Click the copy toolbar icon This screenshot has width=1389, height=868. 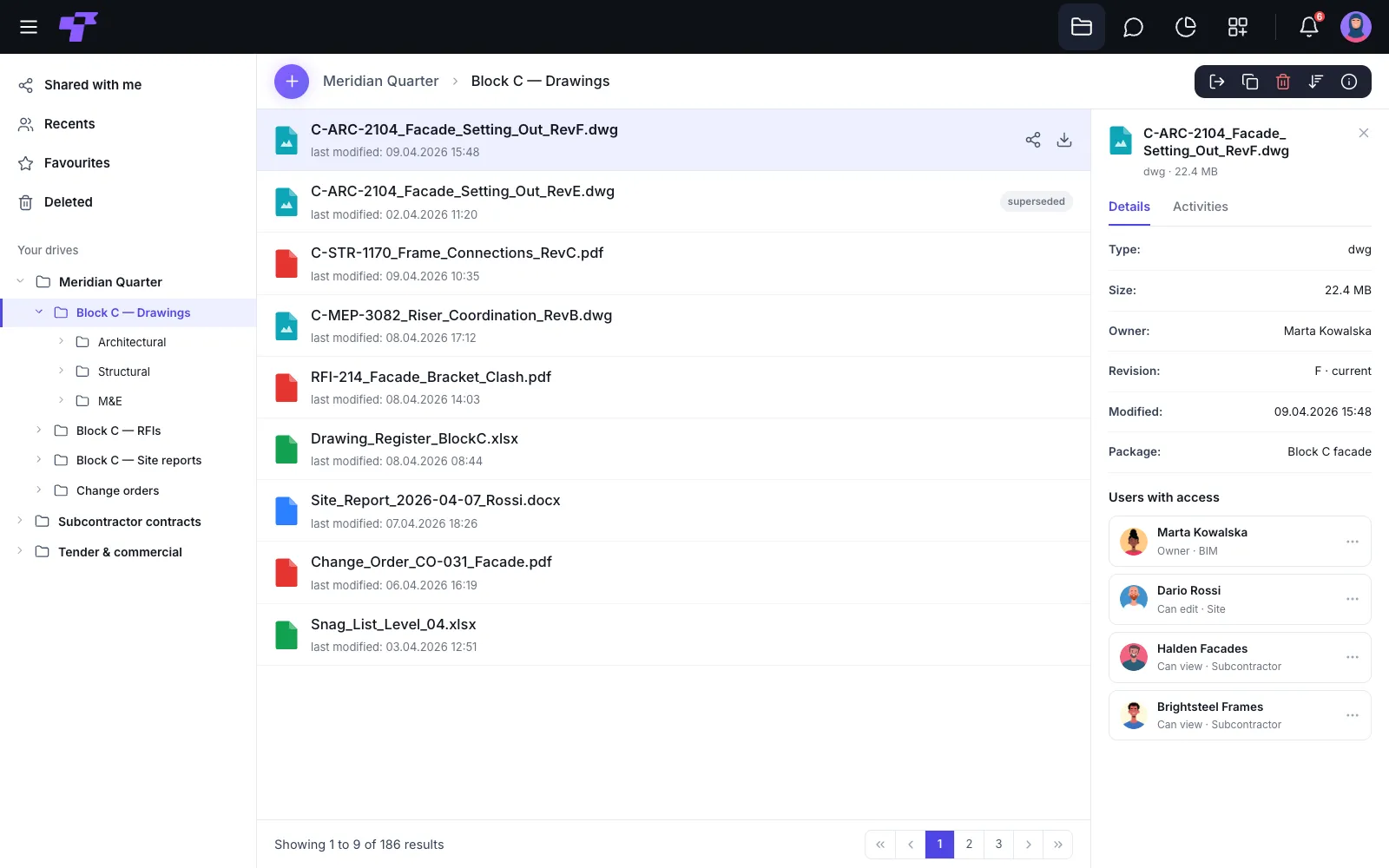1250,82
